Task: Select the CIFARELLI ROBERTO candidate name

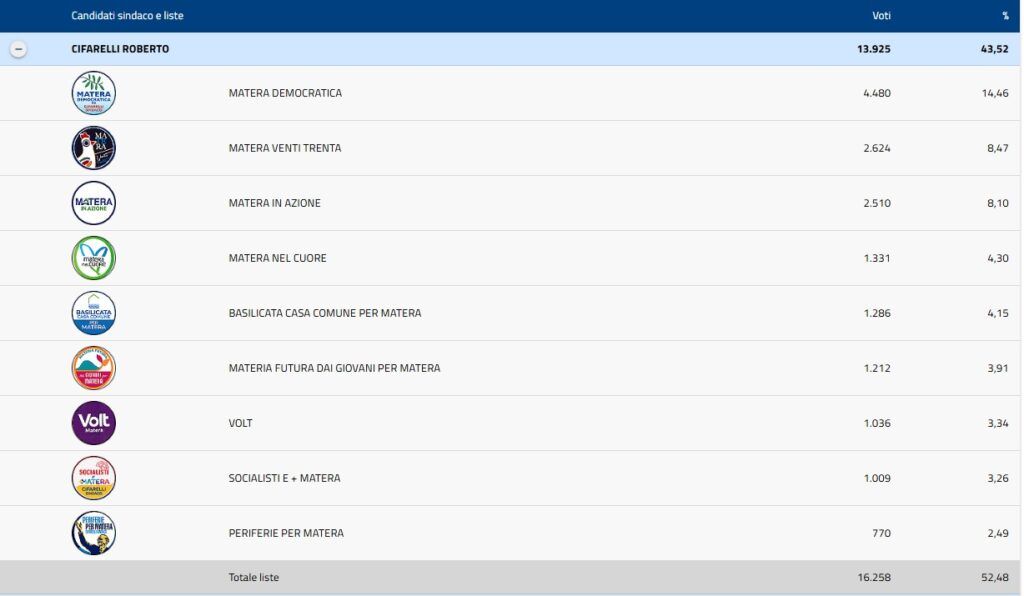Action: pos(120,49)
